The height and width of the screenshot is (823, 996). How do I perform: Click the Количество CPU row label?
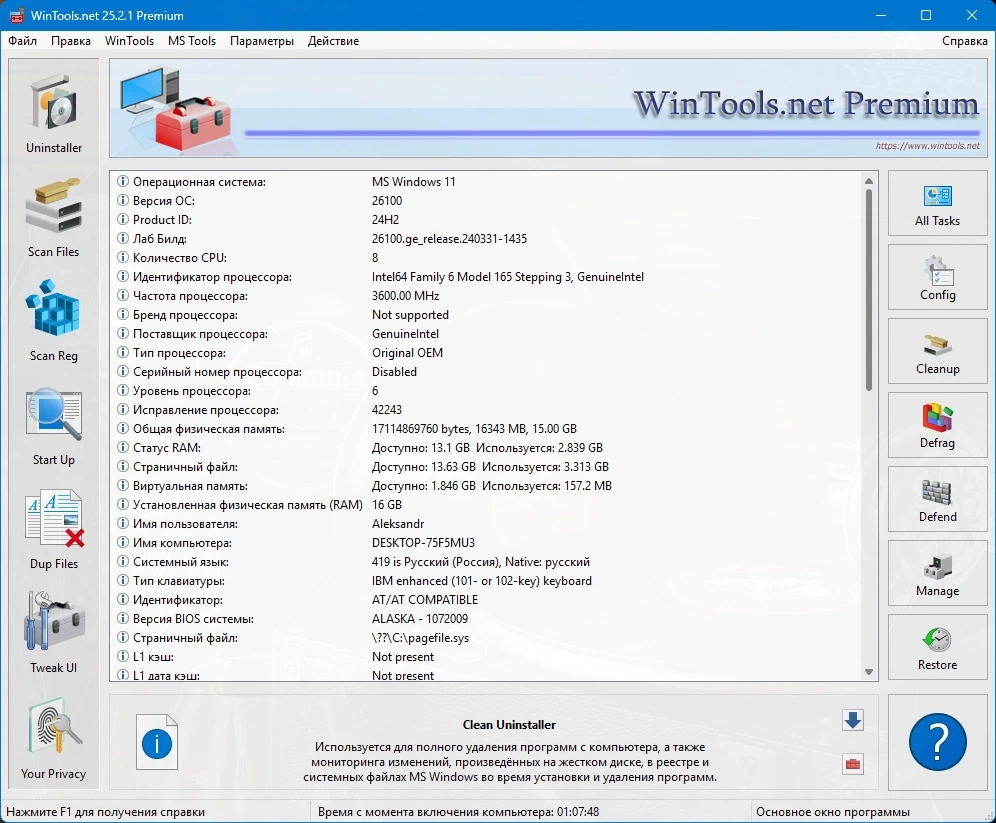tap(180, 258)
